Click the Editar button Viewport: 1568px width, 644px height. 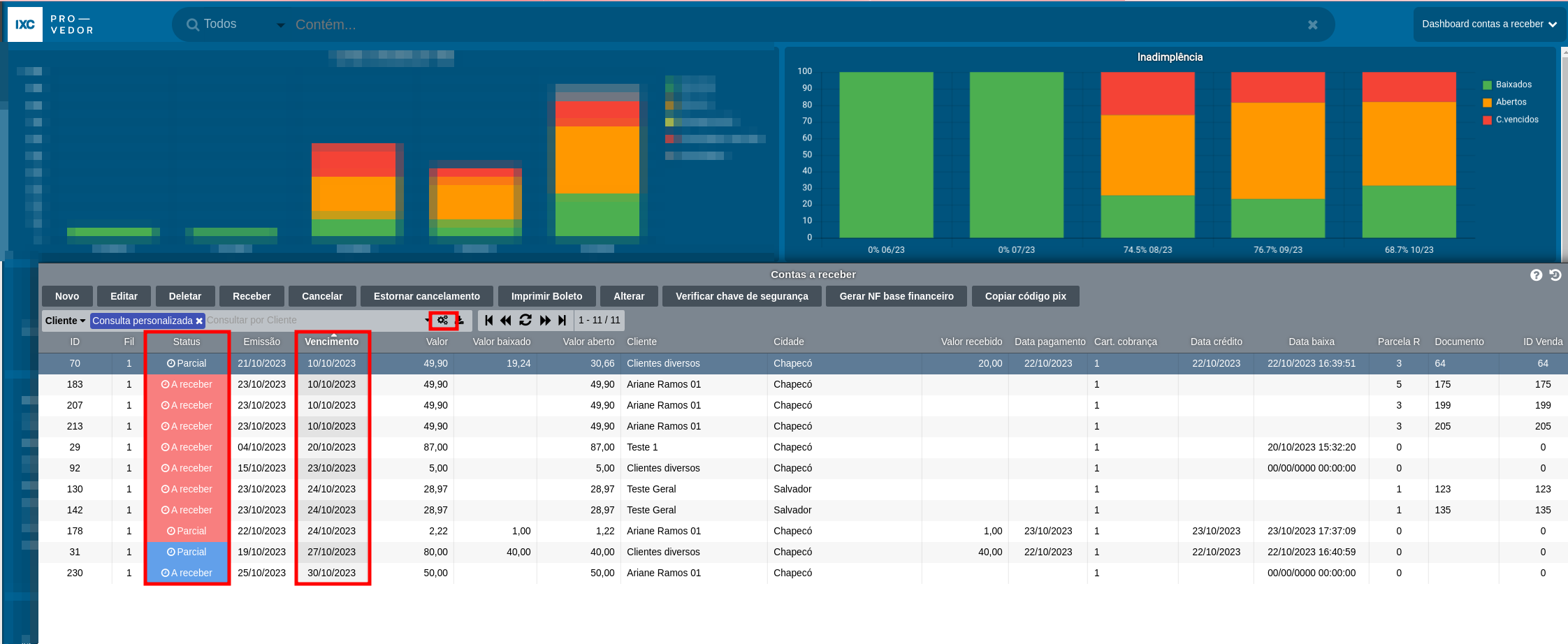pos(124,296)
